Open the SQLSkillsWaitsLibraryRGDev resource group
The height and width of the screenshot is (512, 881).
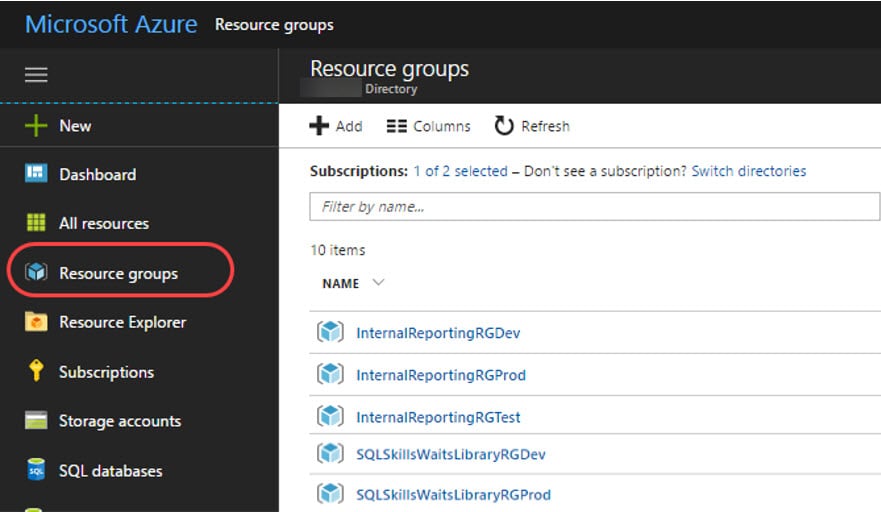(451, 454)
